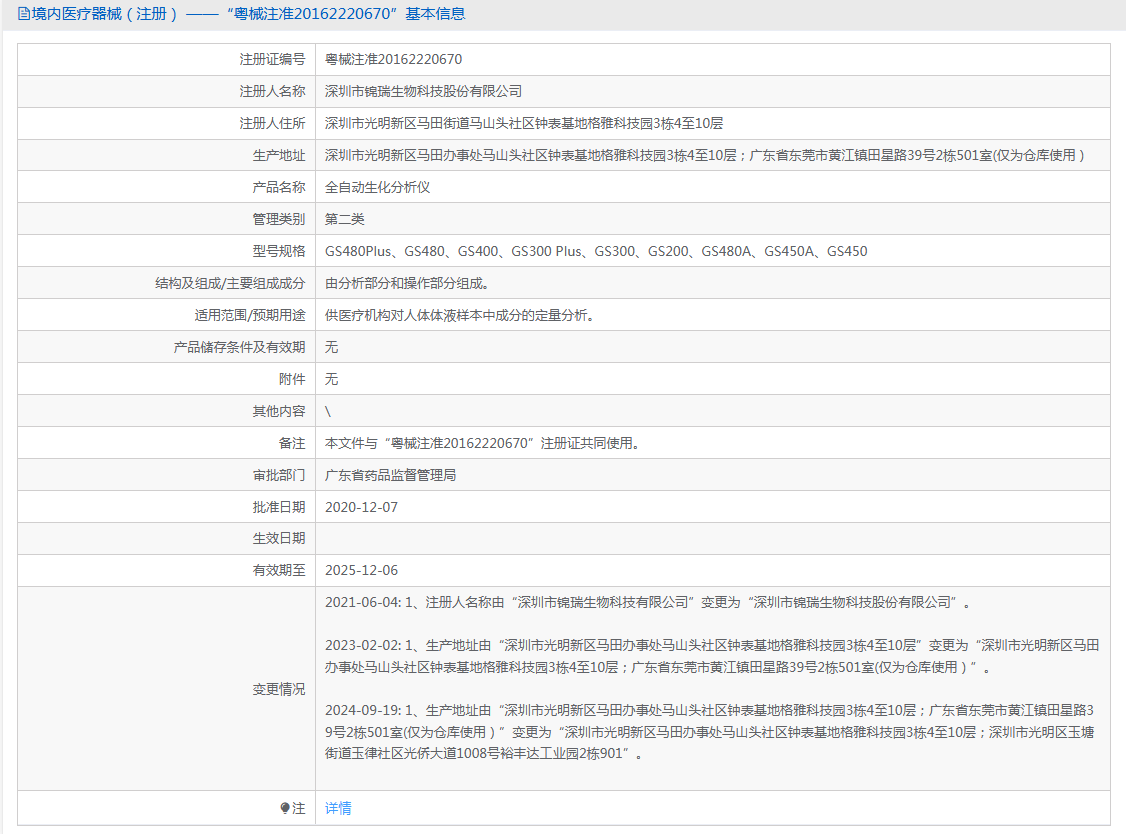Click the 无 value in the 附件 row
Image resolution: width=1126 pixels, height=834 pixels.
click(x=331, y=379)
